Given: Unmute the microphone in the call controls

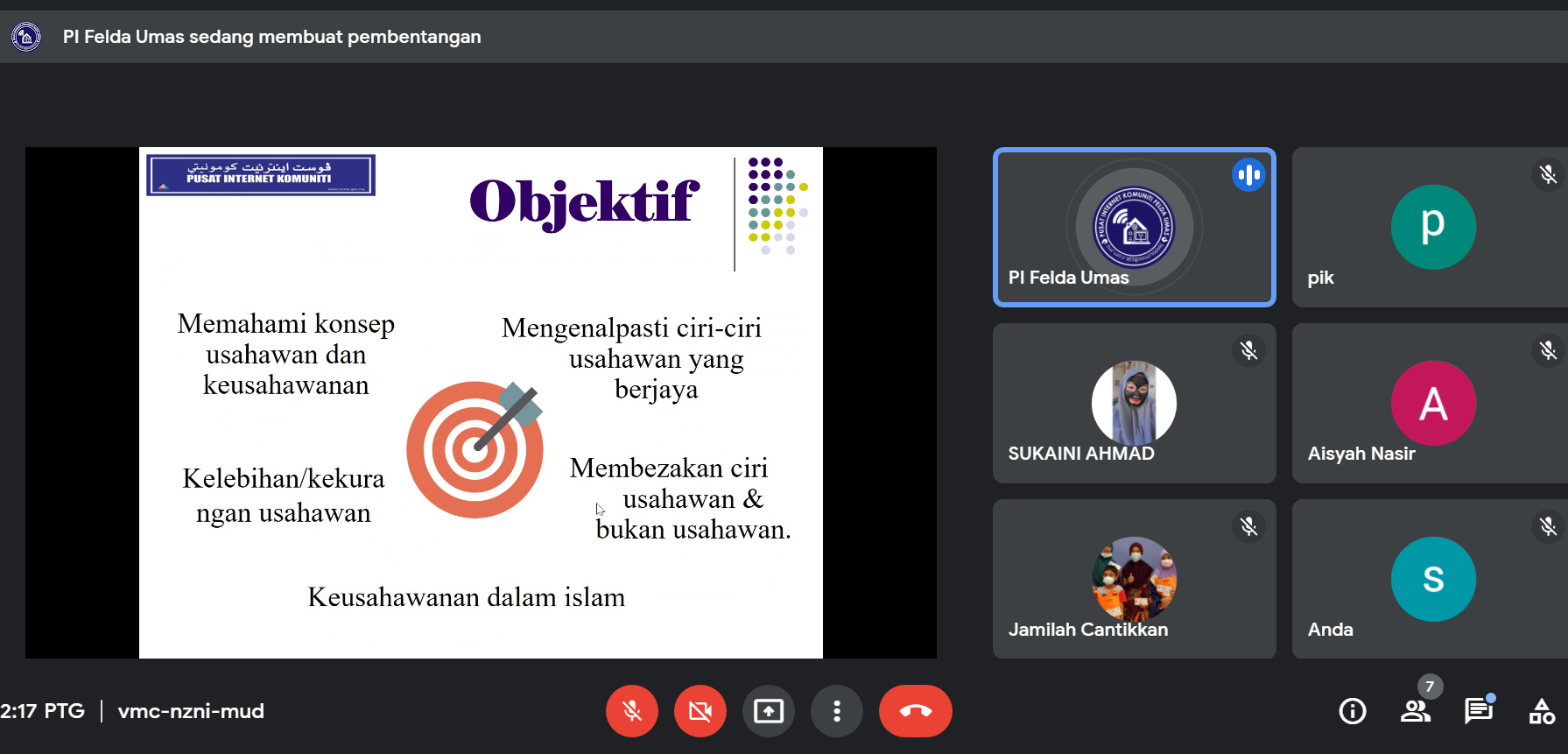Looking at the screenshot, I should (631, 711).
